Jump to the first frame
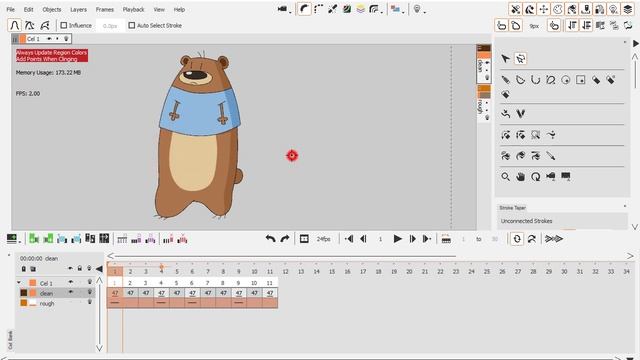640x360 pixels. tap(349, 239)
